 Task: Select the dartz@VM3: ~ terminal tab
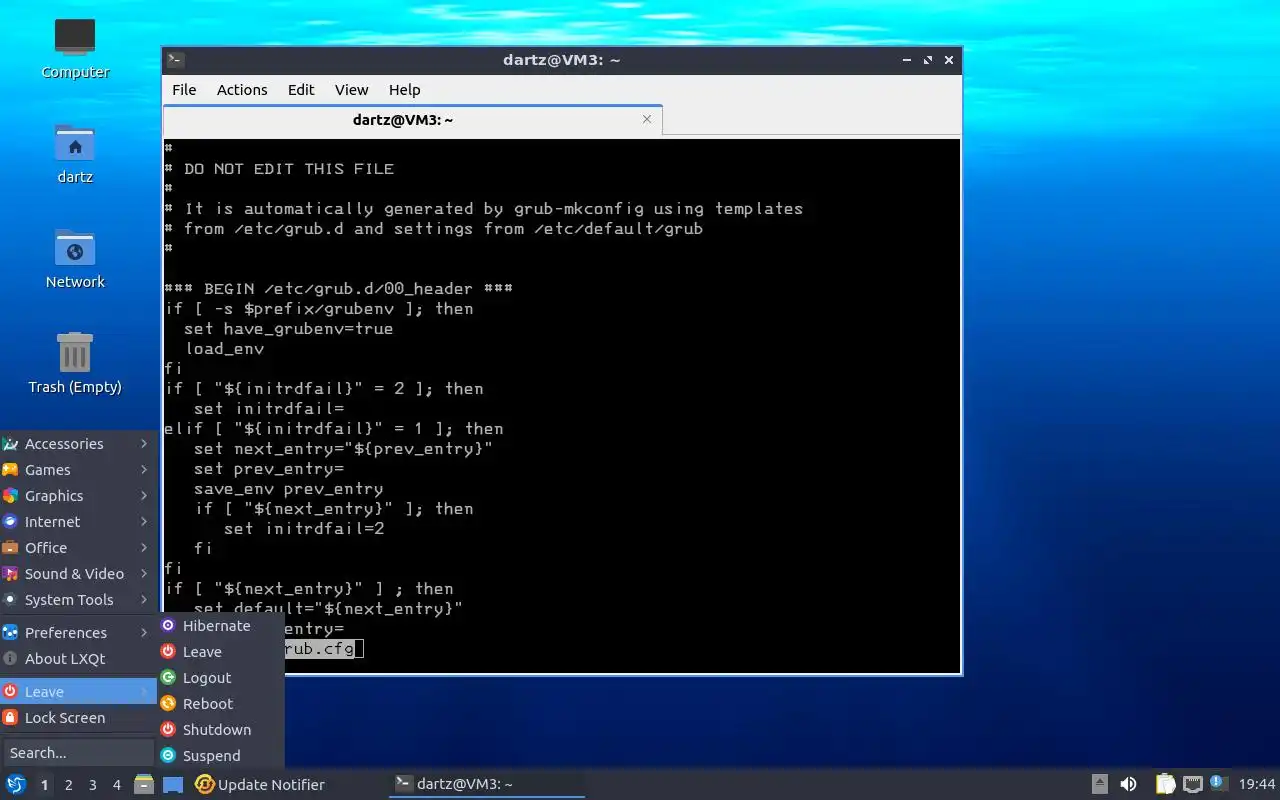[x=412, y=120]
